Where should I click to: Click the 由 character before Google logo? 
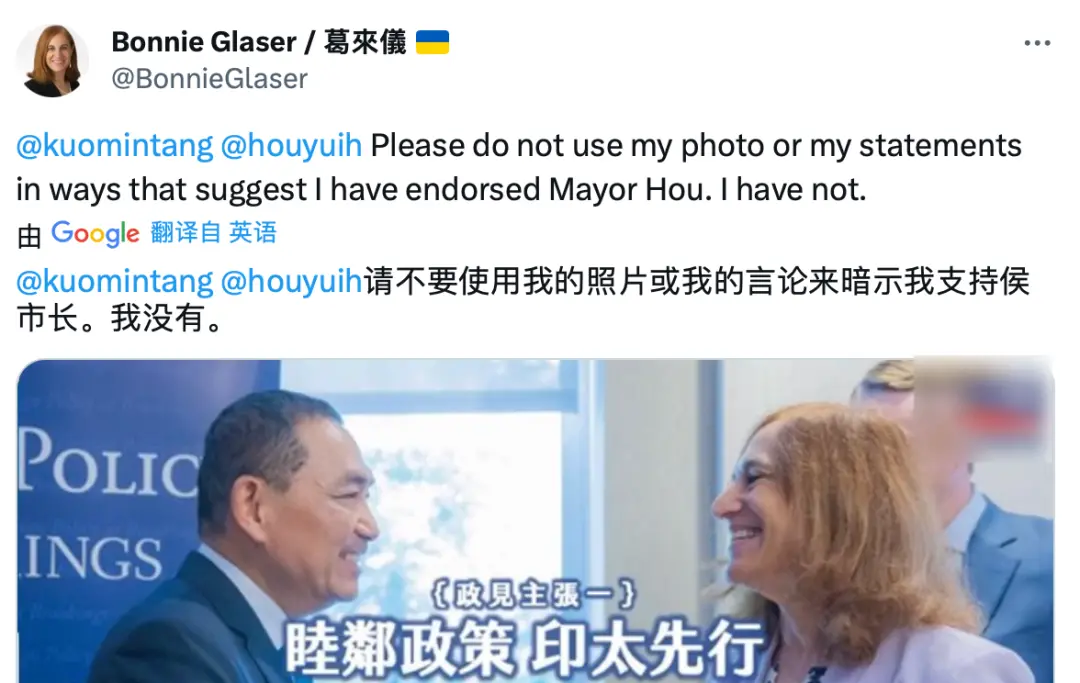pyautogui.click(x=30, y=236)
